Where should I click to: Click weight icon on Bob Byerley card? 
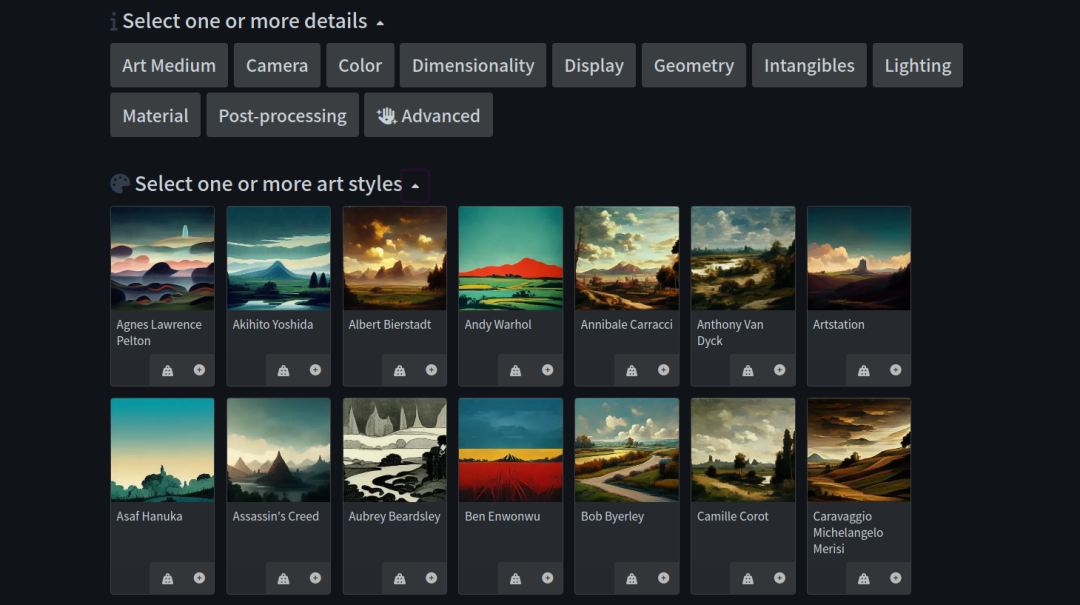coord(632,579)
